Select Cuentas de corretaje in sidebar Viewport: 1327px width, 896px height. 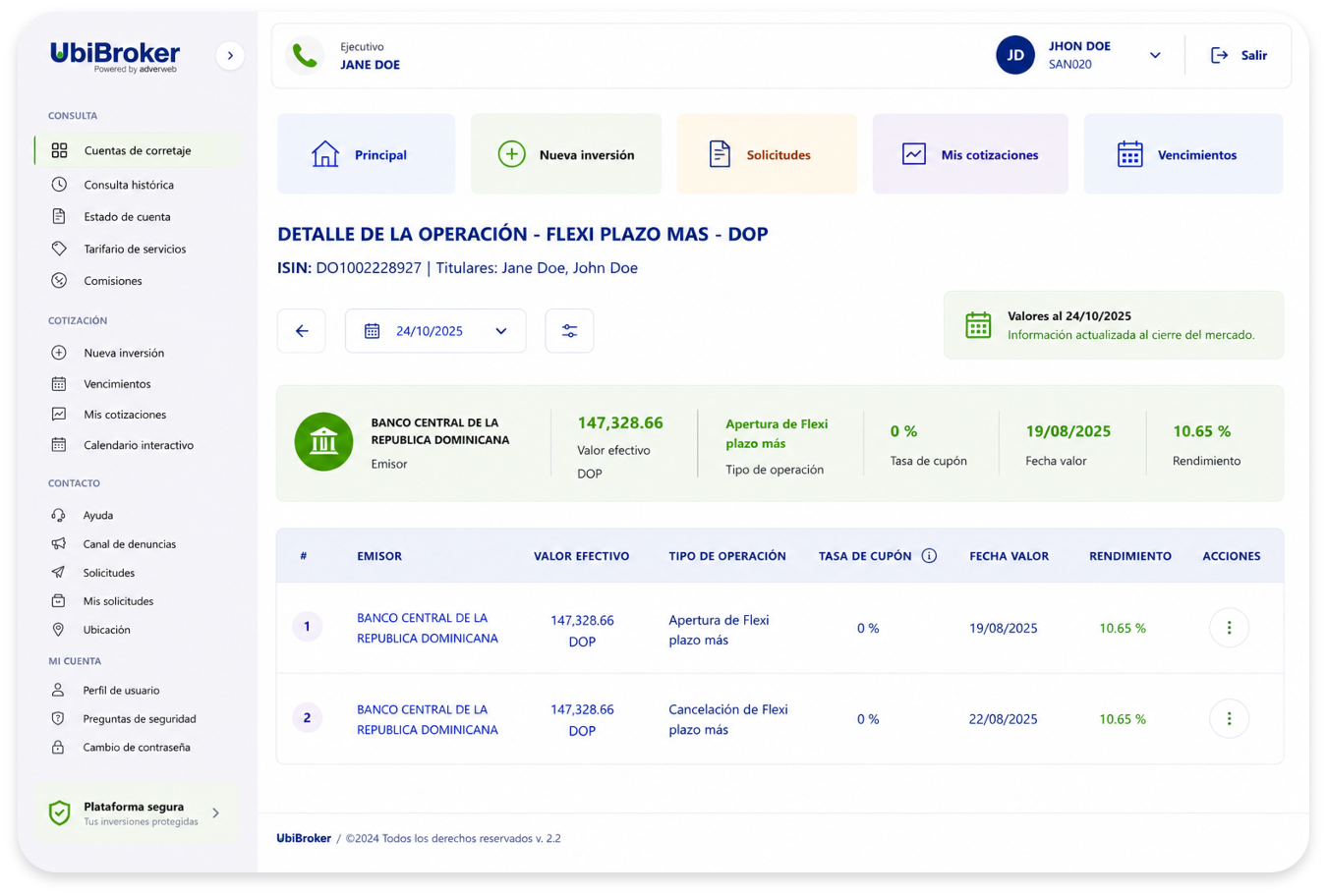(138, 150)
